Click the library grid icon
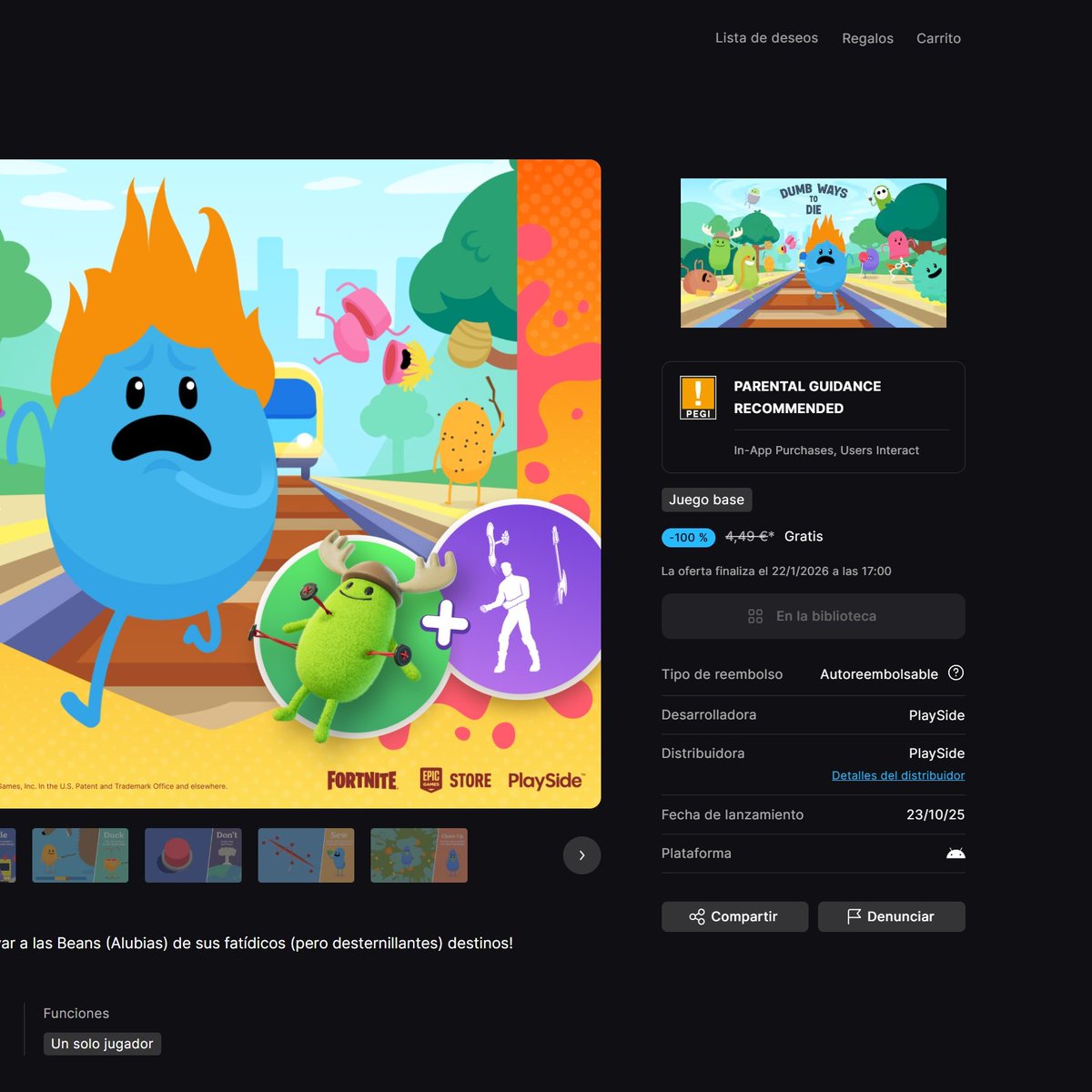 [x=755, y=616]
